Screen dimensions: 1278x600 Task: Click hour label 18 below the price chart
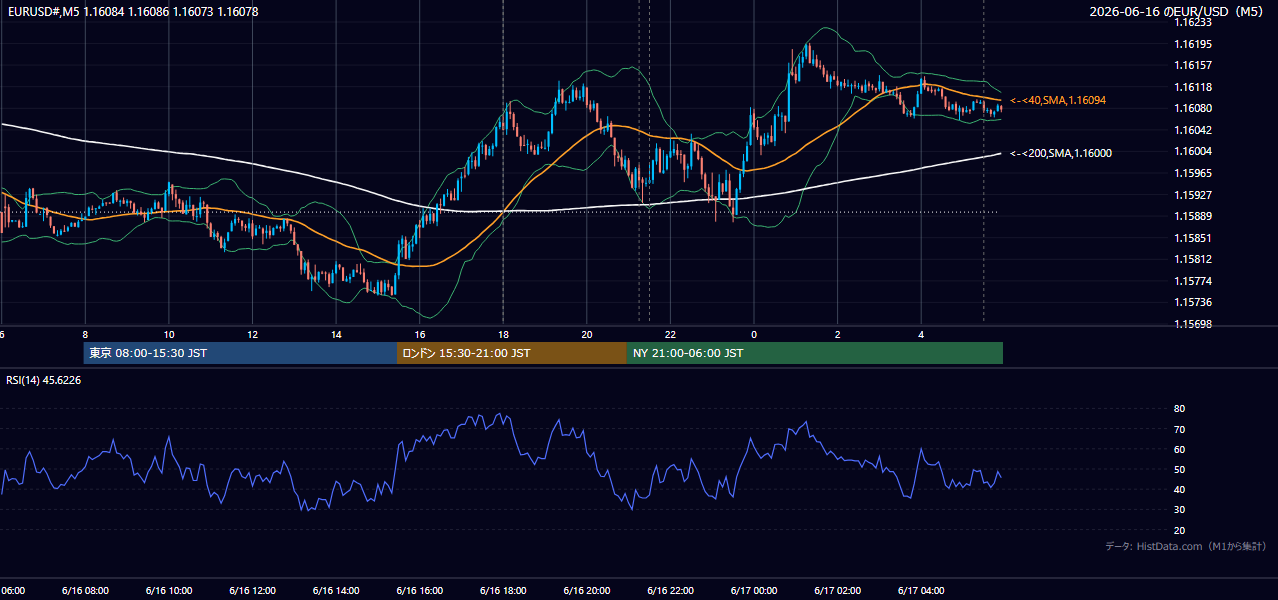click(503, 334)
